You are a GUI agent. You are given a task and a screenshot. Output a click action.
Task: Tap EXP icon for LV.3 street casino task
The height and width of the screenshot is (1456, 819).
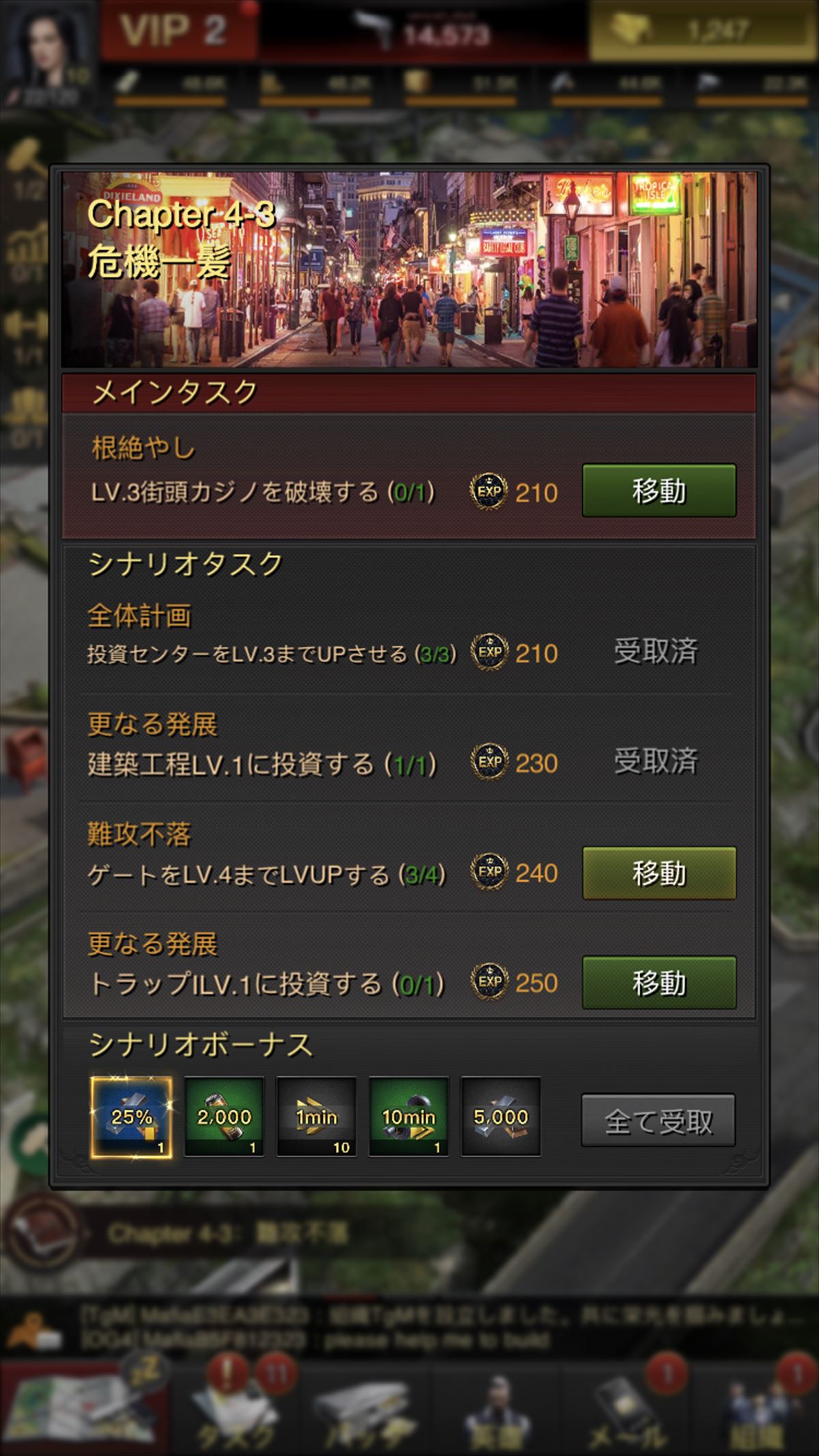tap(489, 491)
